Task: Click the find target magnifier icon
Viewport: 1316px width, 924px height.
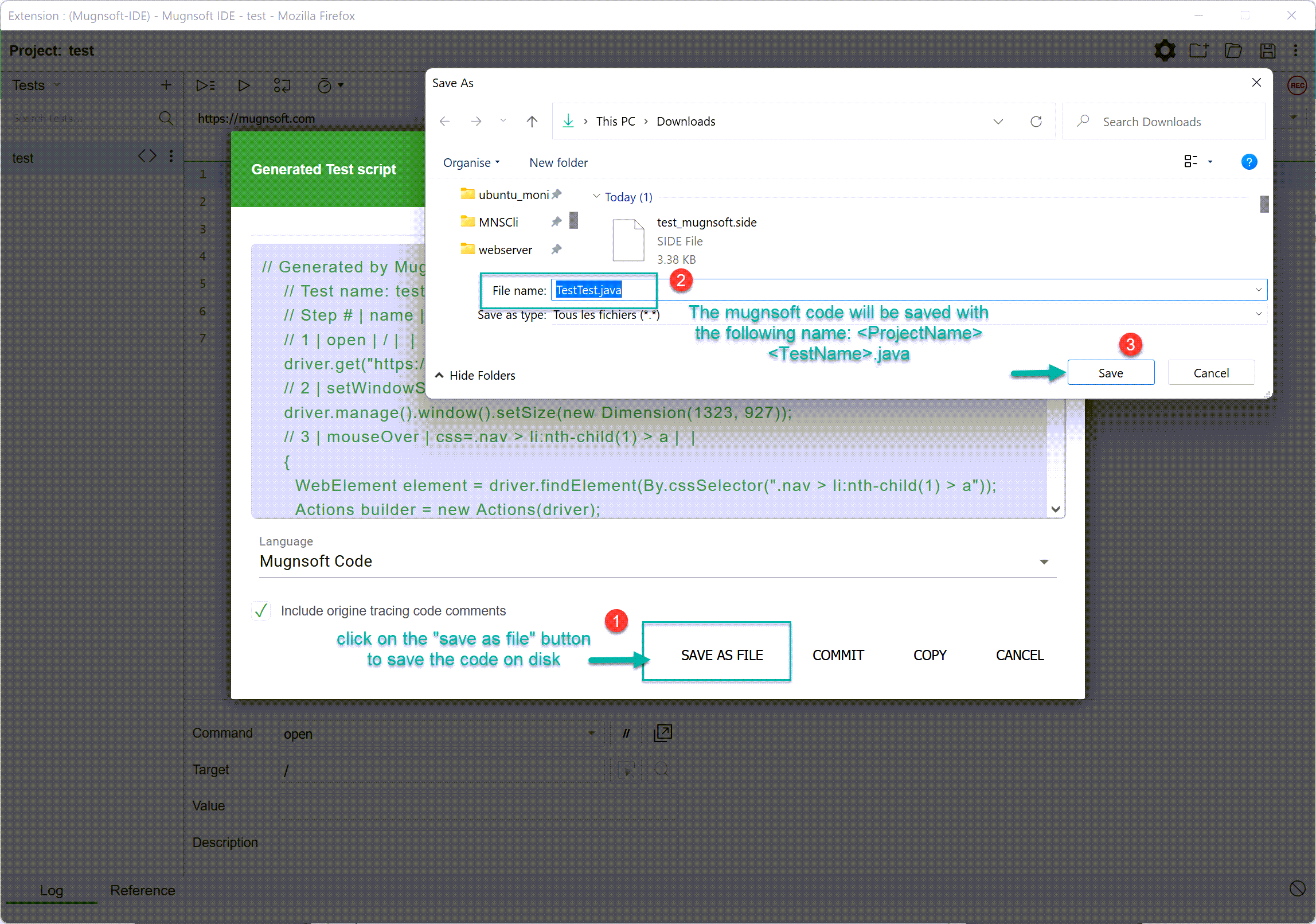Action: pos(663,770)
